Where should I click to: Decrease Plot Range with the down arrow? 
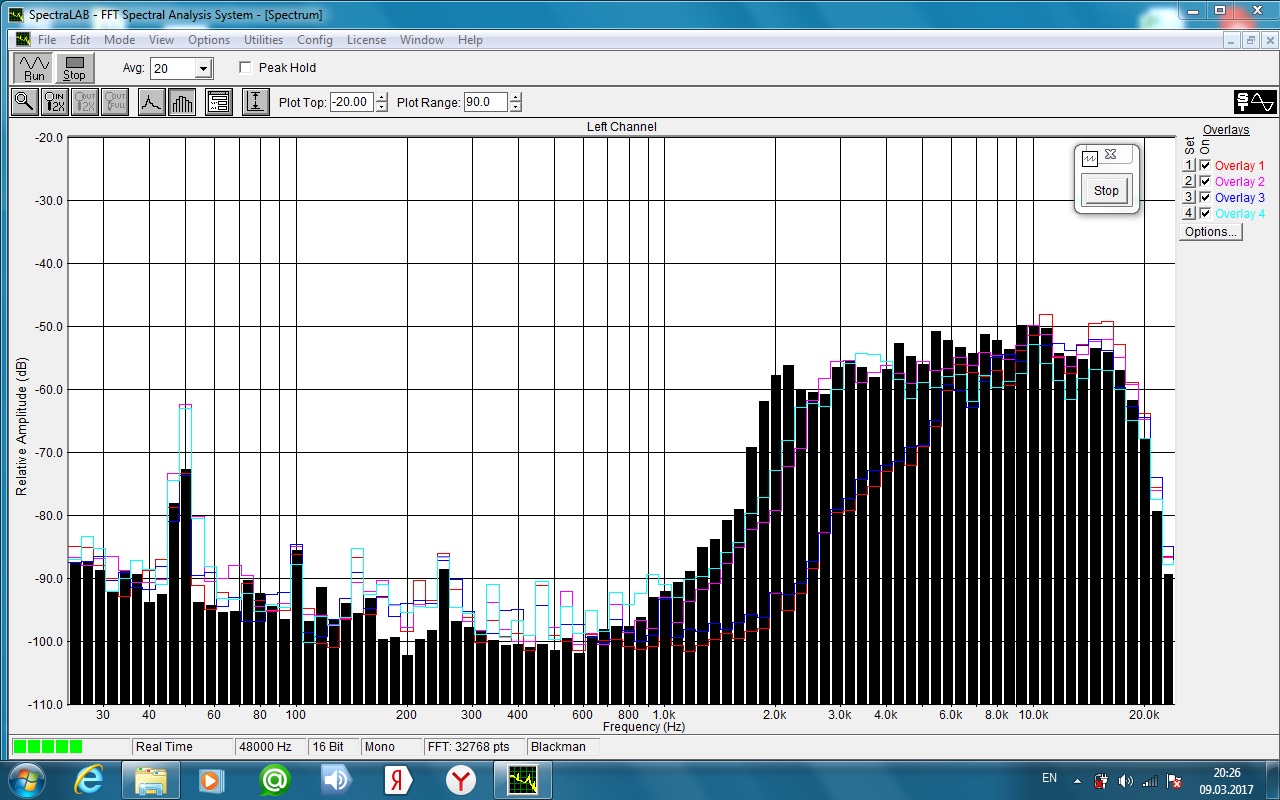pos(516,107)
